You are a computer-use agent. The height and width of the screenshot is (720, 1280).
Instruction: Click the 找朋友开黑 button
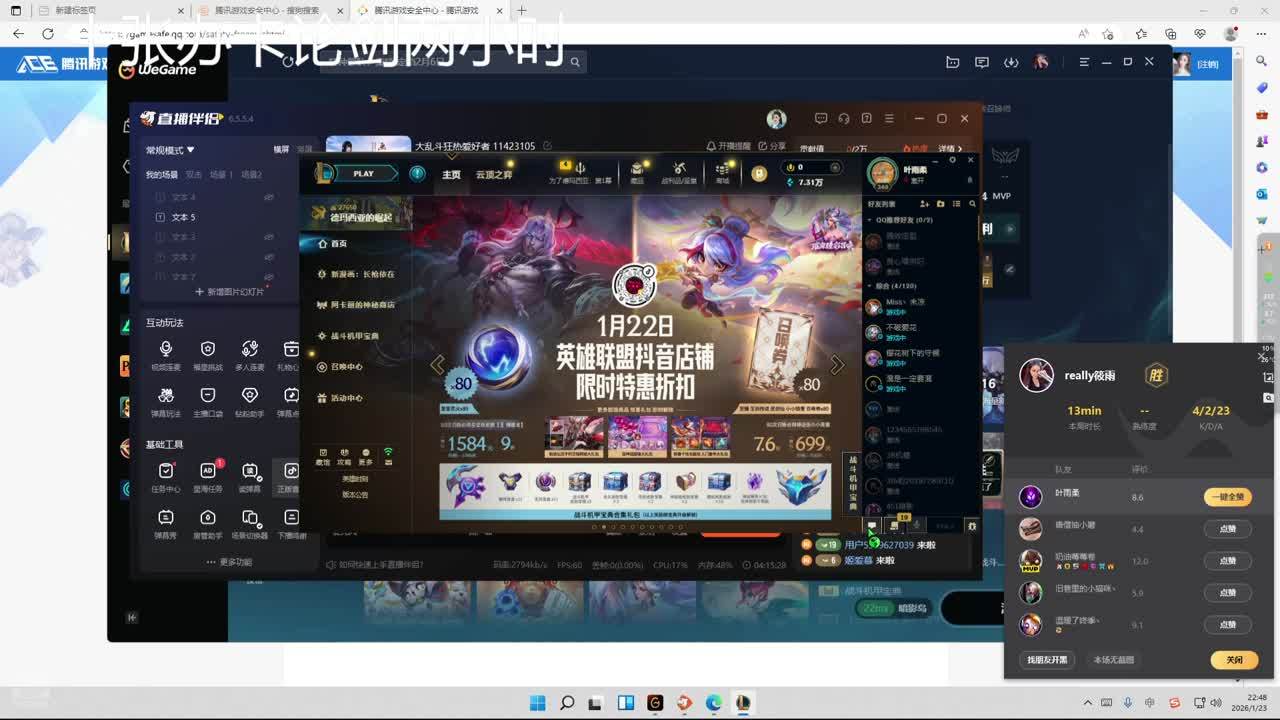[1048, 660]
